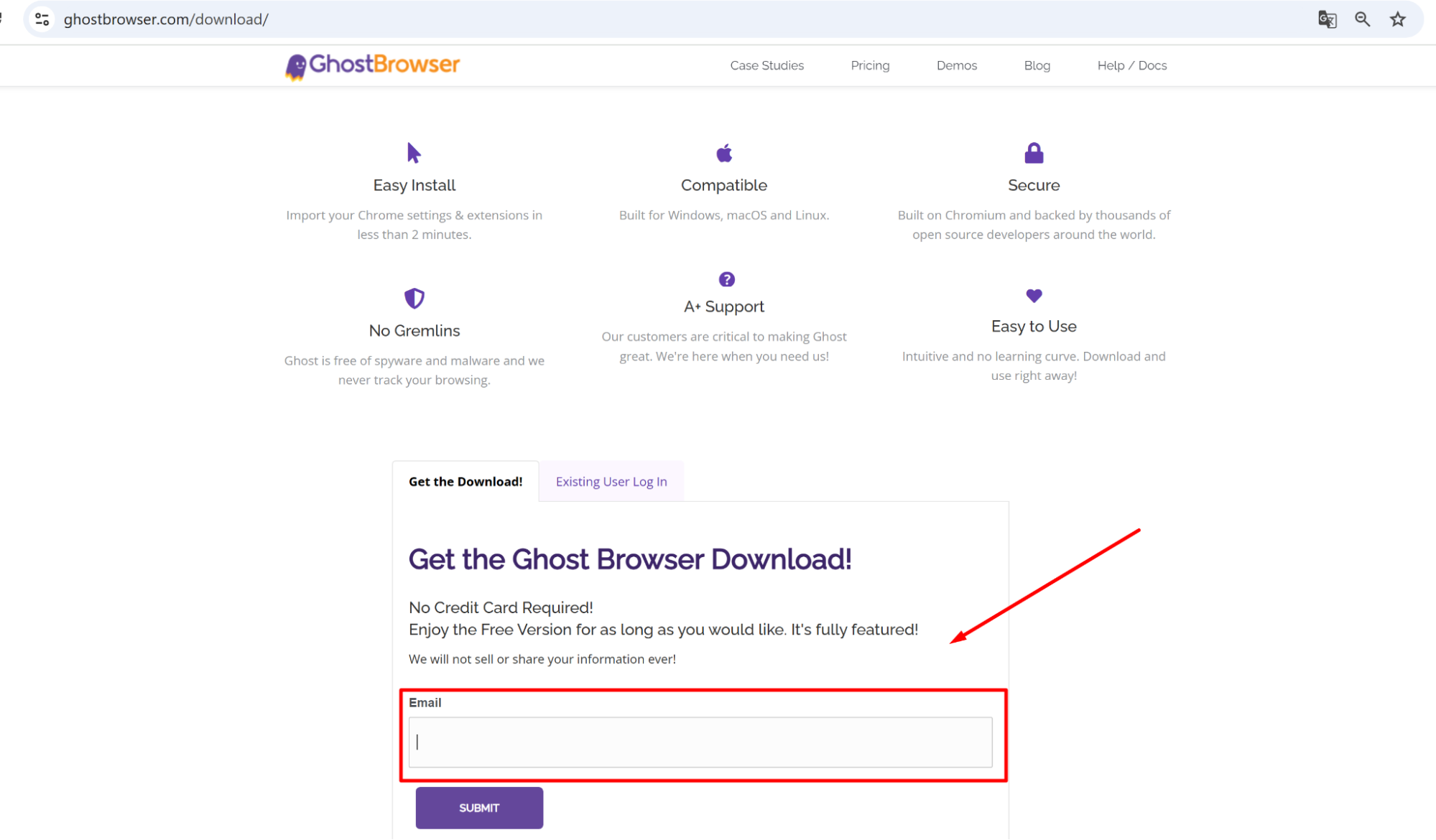Click Get the Ghost Browser Download! heading
The height and width of the screenshot is (840, 1436).
point(630,559)
